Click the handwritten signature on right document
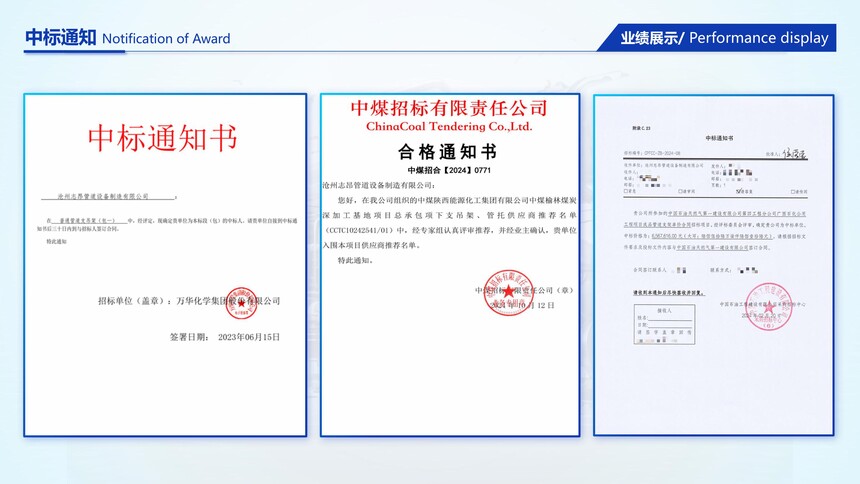This screenshot has height=484, width=860. click(794, 153)
